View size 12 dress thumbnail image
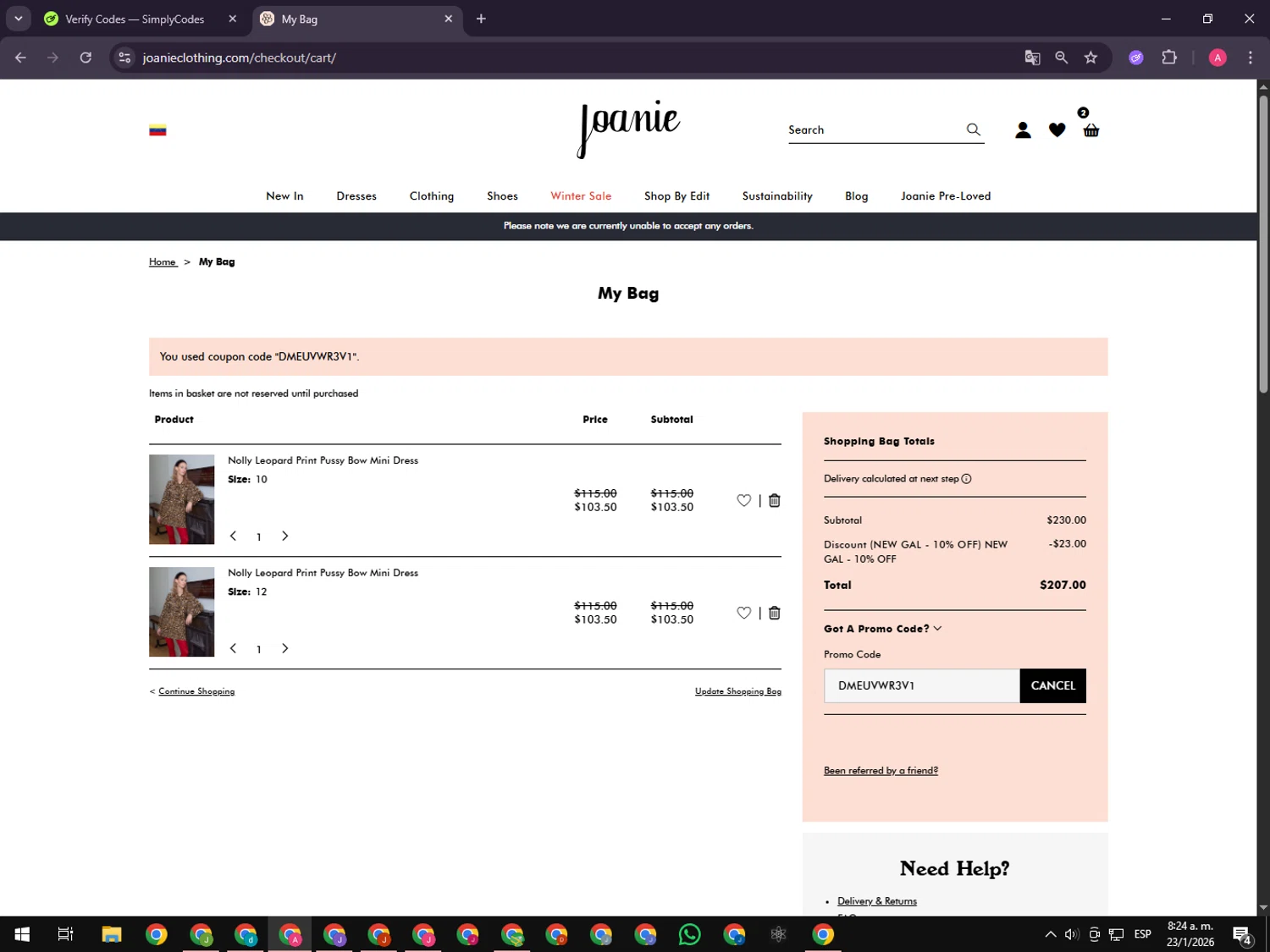This screenshot has width=1270, height=952. [x=181, y=612]
